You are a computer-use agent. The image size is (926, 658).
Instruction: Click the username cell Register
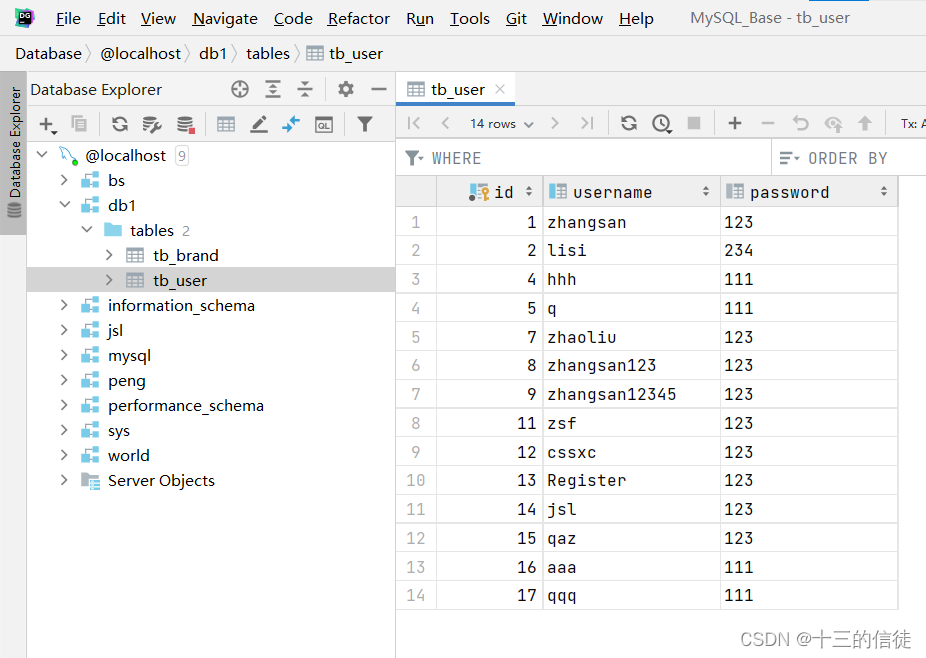pos(631,480)
